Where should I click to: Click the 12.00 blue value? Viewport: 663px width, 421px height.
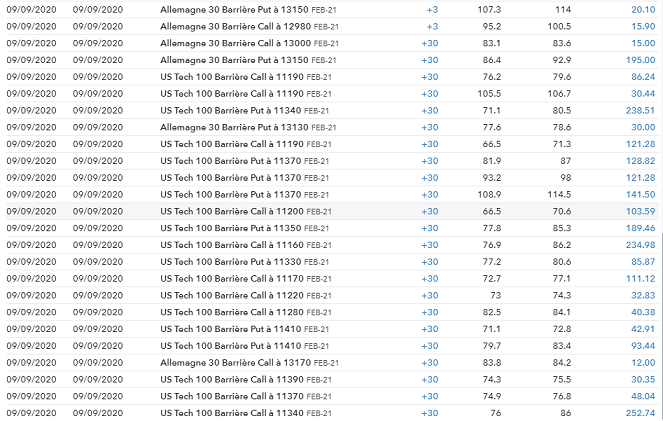point(642,362)
